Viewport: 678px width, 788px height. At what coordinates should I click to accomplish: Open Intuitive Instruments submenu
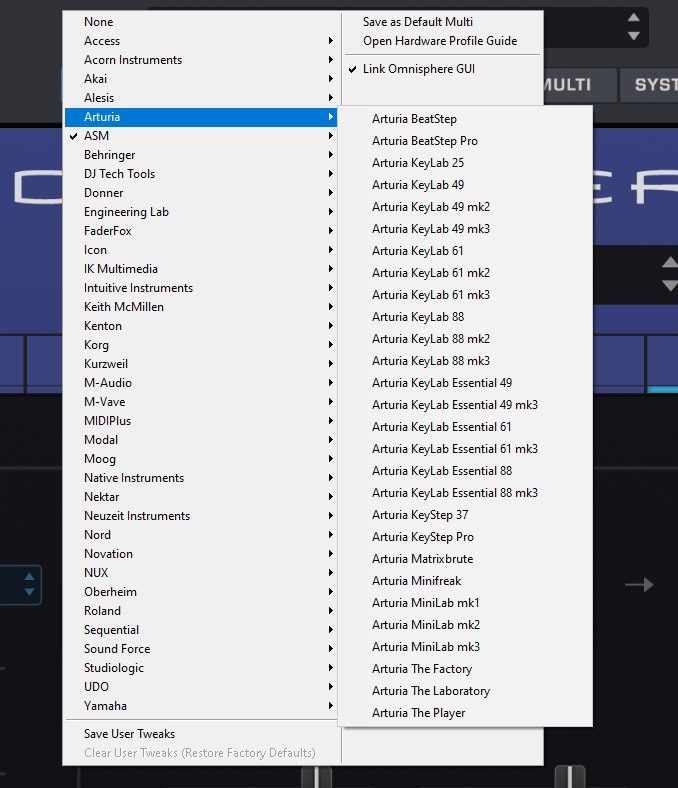point(201,288)
